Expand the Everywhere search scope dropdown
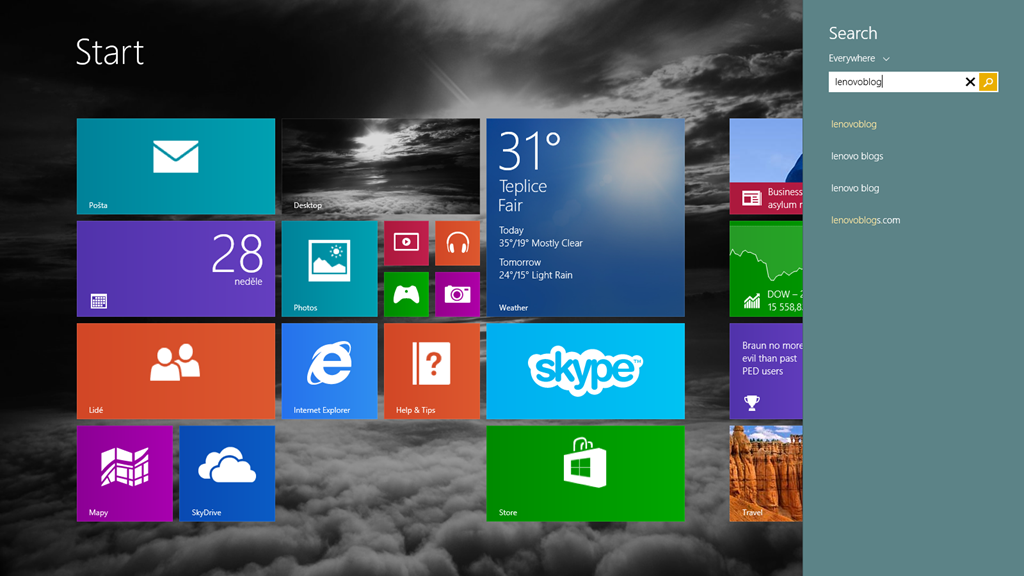This screenshot has height=576, width=1024. tap(859, 59)
